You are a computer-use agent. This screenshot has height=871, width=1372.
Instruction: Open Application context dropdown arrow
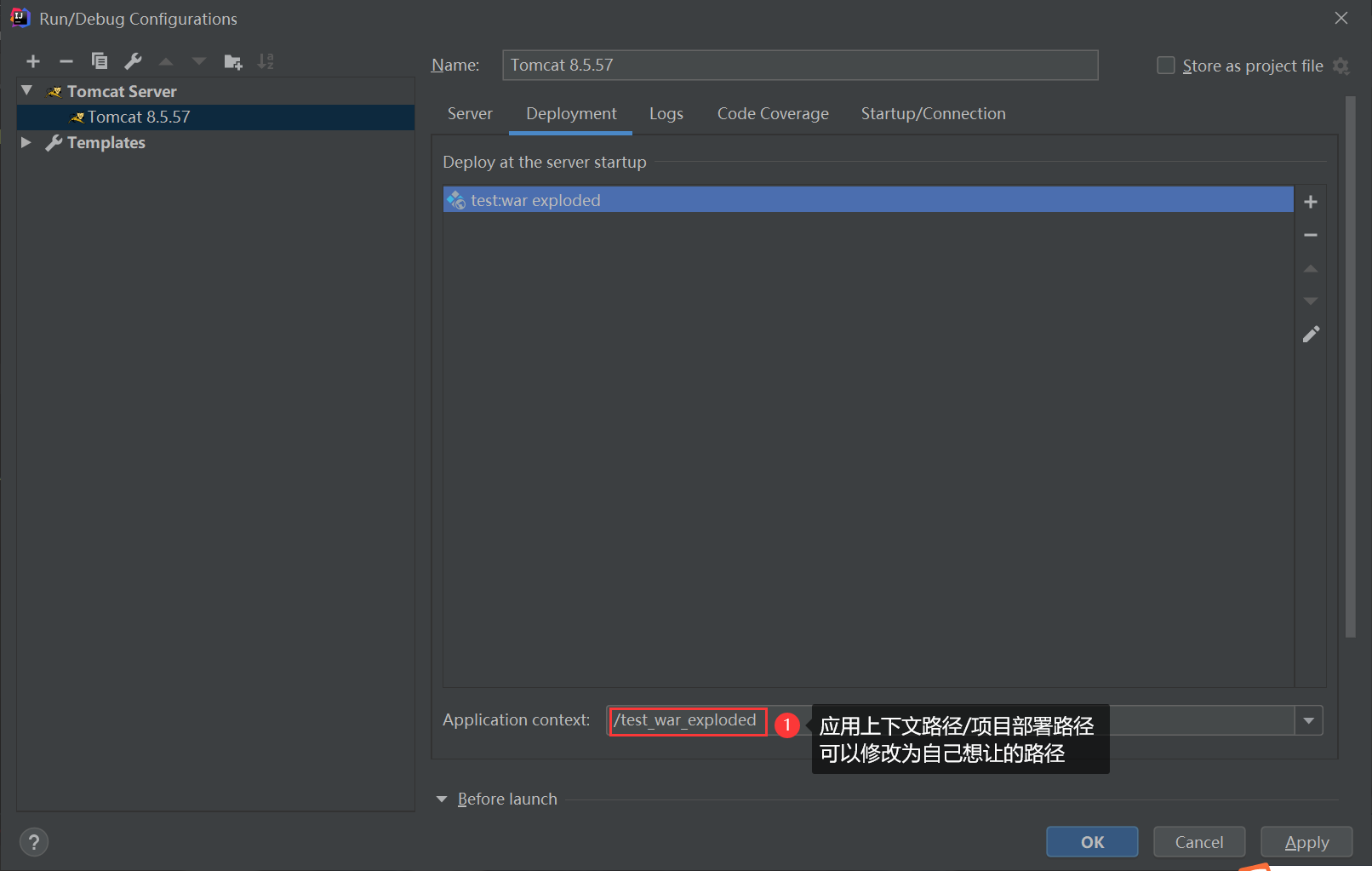(1309, 720)
